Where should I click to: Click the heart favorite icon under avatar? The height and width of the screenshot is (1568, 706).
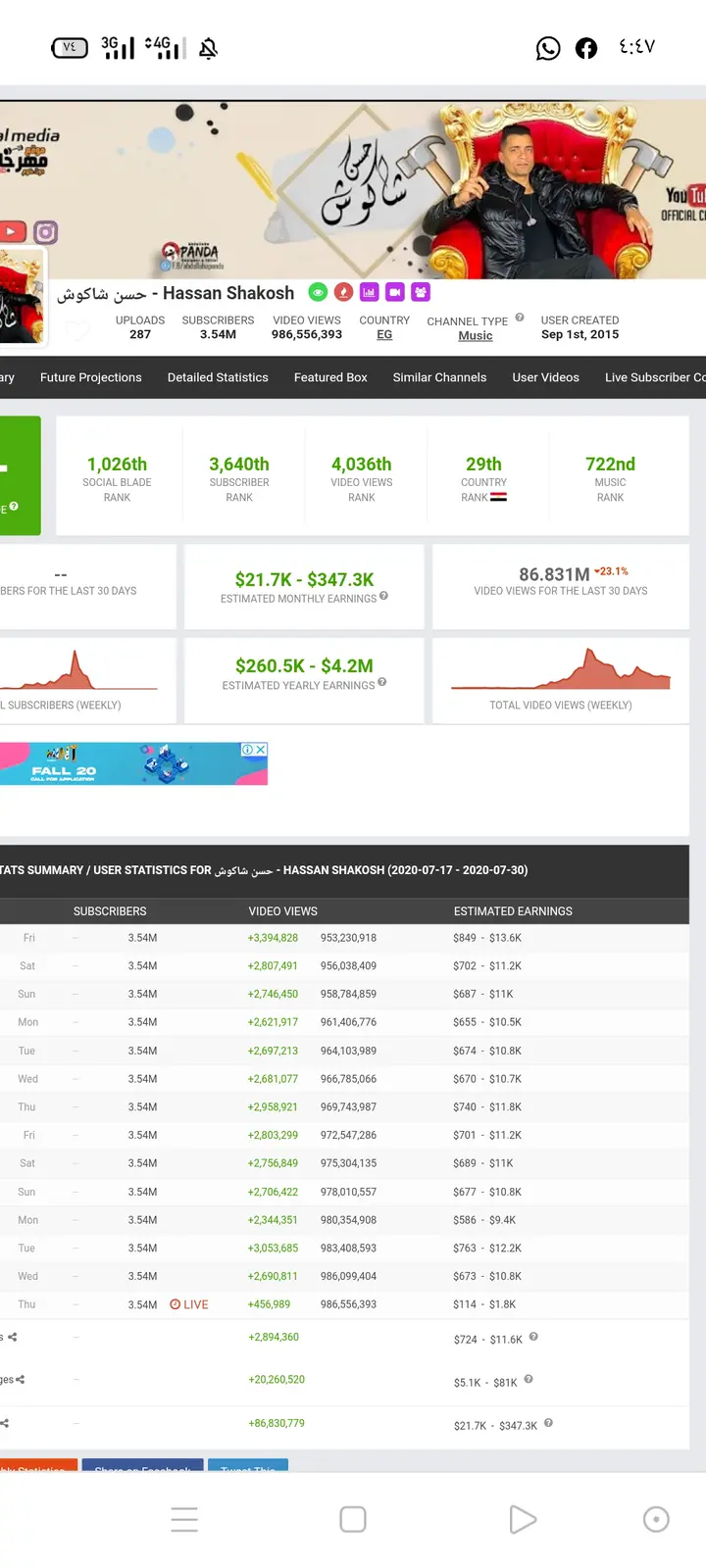click(x=77, y=331)
